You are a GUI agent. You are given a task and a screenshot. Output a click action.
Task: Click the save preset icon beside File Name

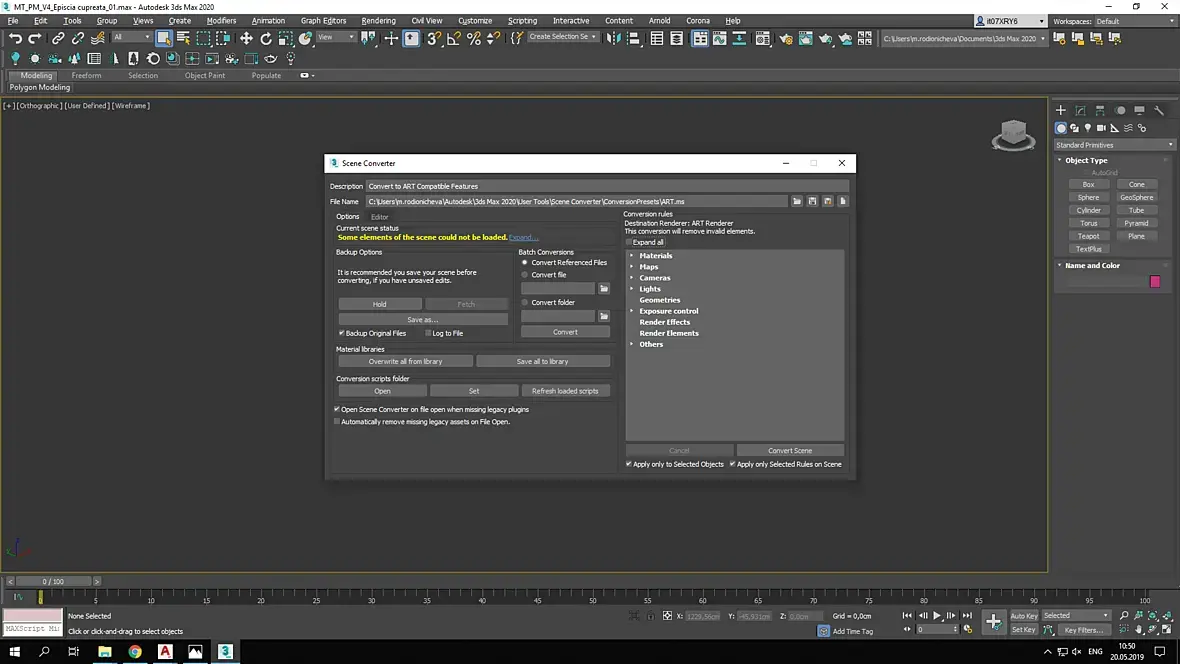pyautogui.click(x=812, y=201)
